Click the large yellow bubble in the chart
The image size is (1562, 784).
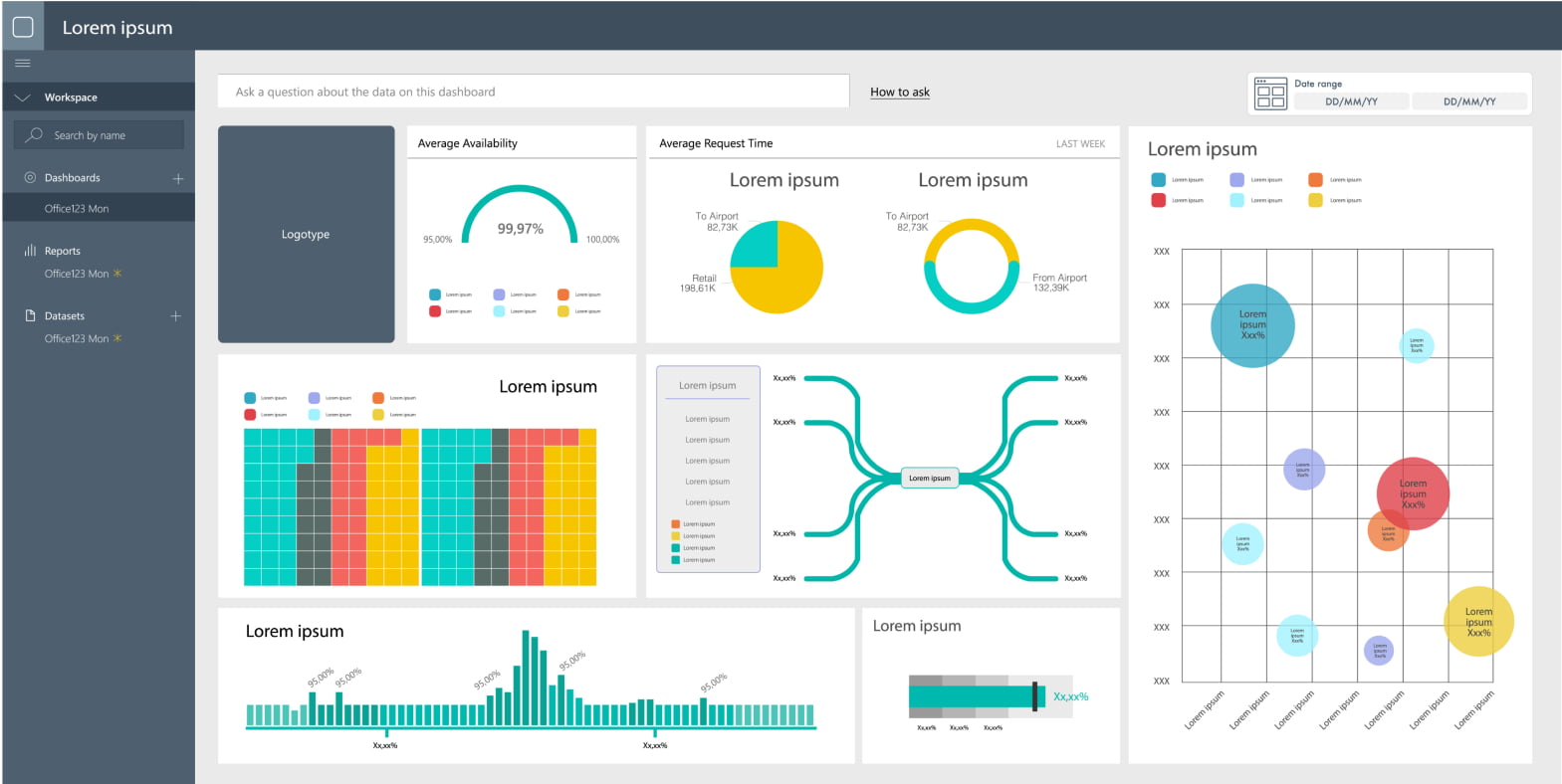click(1478, 622)
